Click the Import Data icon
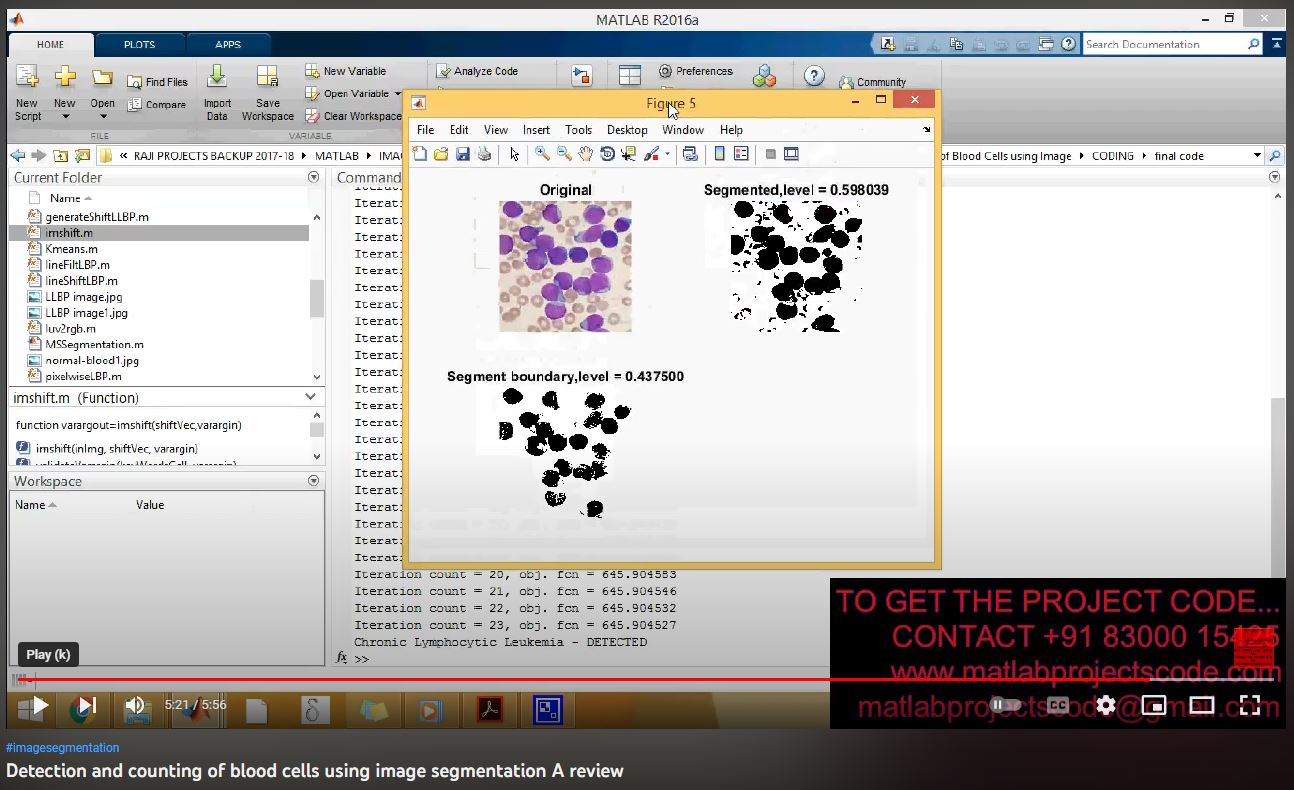Image resolution: width=1294 pixels, height=790 pixels. [217, 92]
